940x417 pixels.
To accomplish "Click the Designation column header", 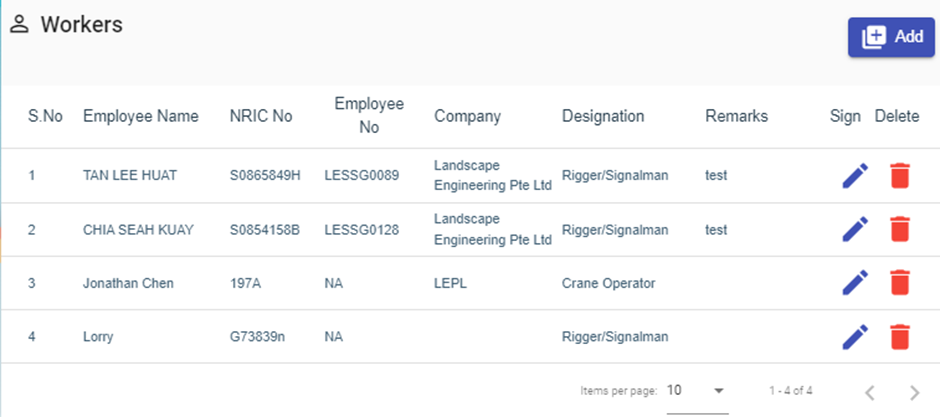I will pos(603,116).
